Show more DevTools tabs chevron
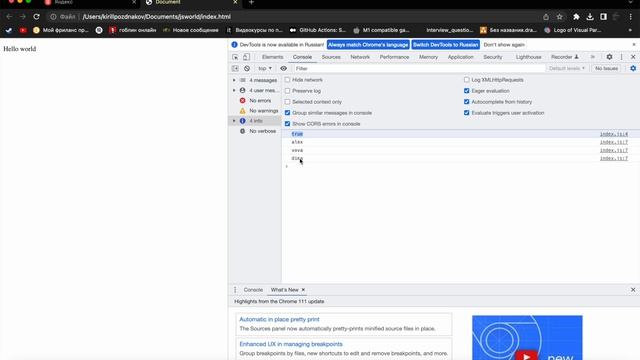Image resolution: width=640 pixels, height=360 pixels. [593, 57]
